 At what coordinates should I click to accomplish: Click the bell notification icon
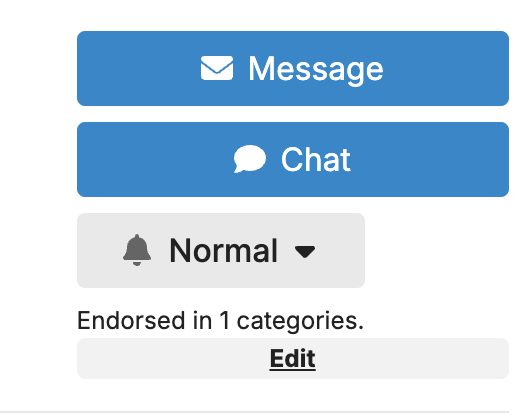point(137,250)
